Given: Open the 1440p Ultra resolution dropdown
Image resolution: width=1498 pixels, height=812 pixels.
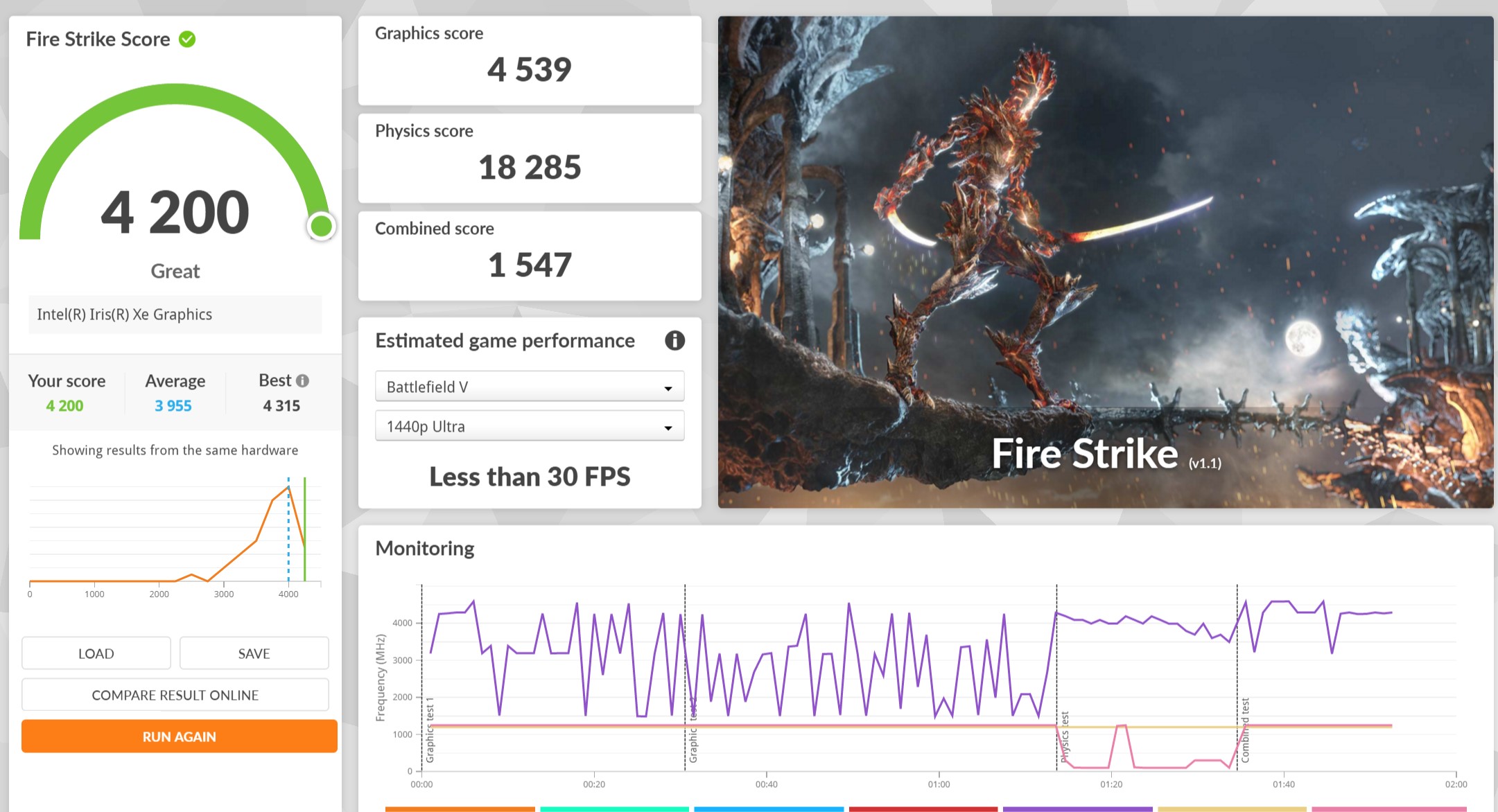Looking at the screenshot, I should click(x=529, y=426).
